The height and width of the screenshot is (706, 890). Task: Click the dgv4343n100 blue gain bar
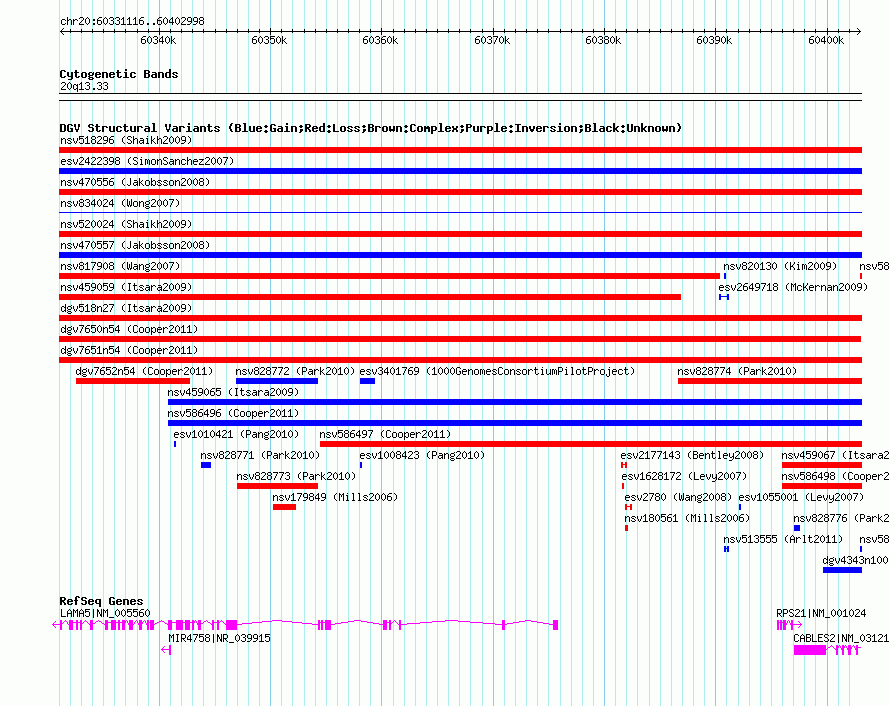(x=842, y=570)
